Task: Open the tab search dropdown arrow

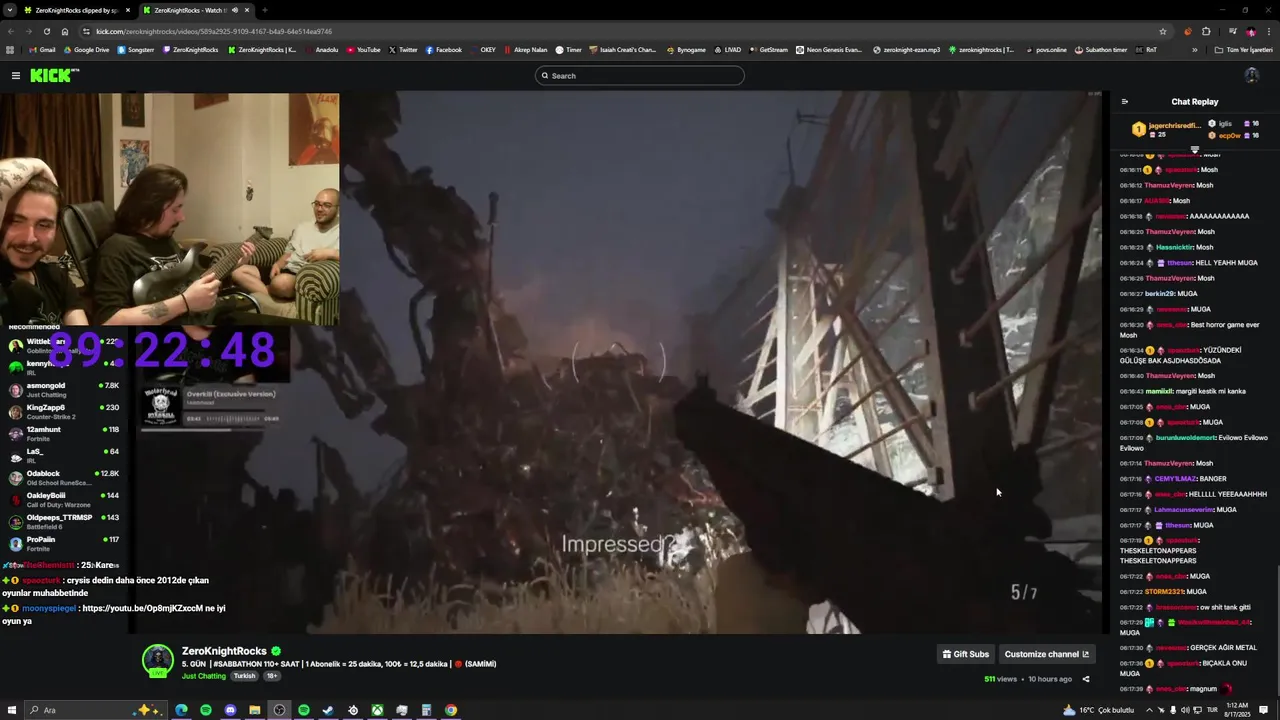Action: [x=10, y=10]
